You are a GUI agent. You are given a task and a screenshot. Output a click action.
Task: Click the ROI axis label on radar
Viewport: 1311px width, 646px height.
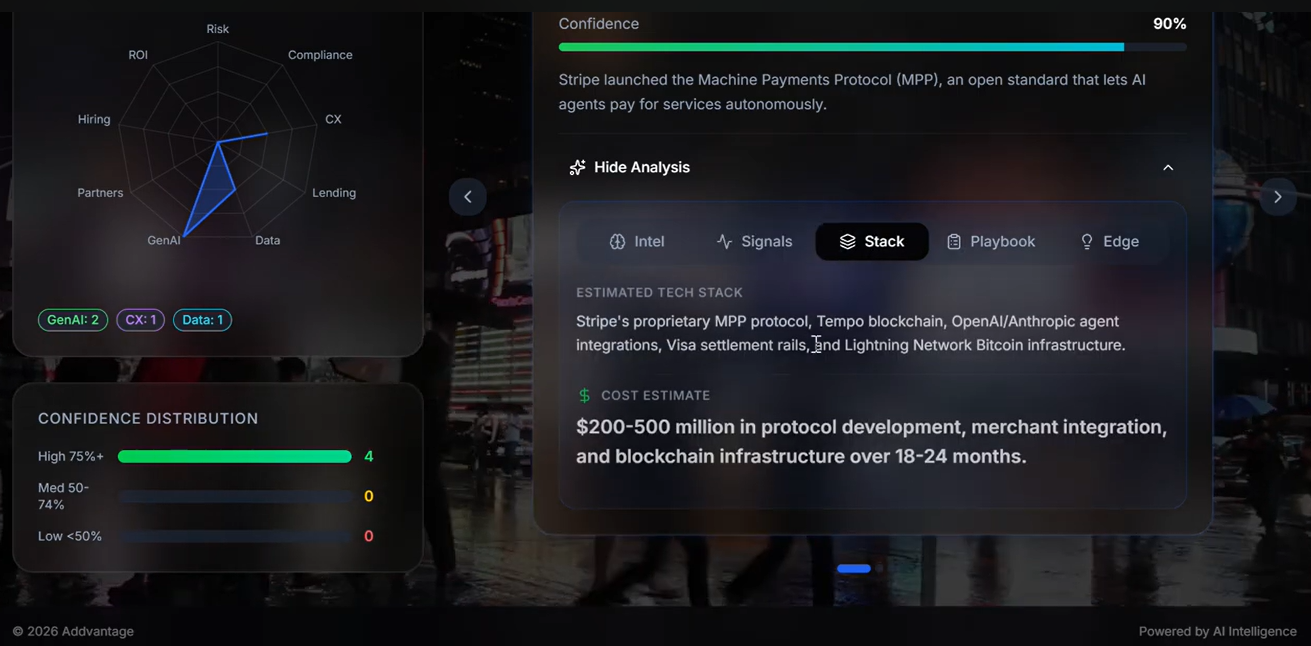(138, 55)
